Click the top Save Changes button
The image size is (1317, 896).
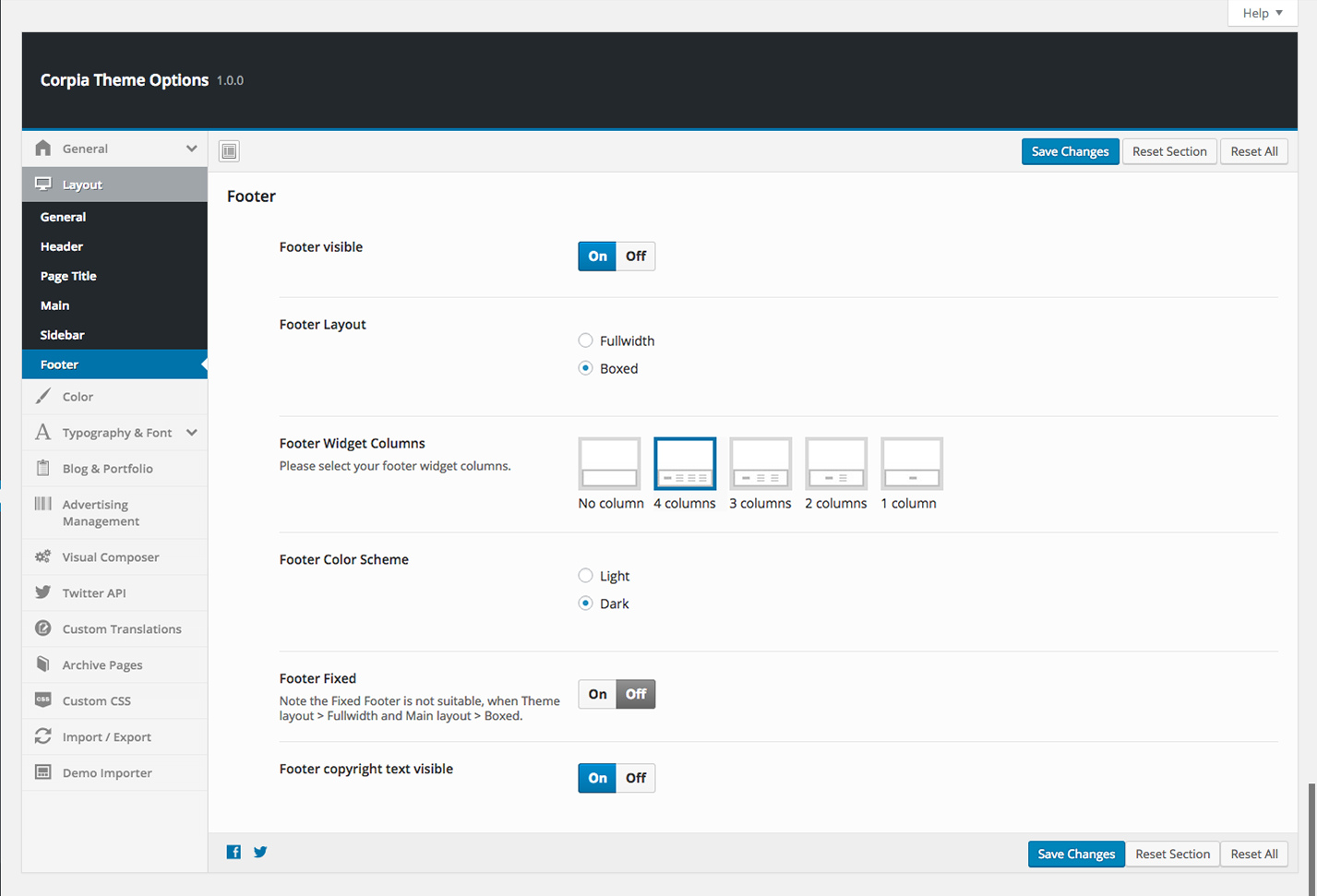pos(1070,151)
